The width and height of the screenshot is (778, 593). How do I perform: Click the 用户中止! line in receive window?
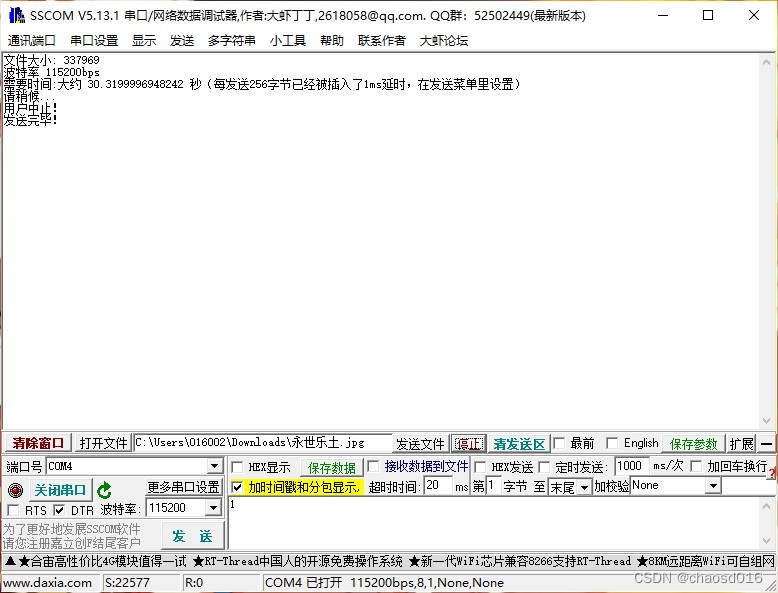(30, 108)
